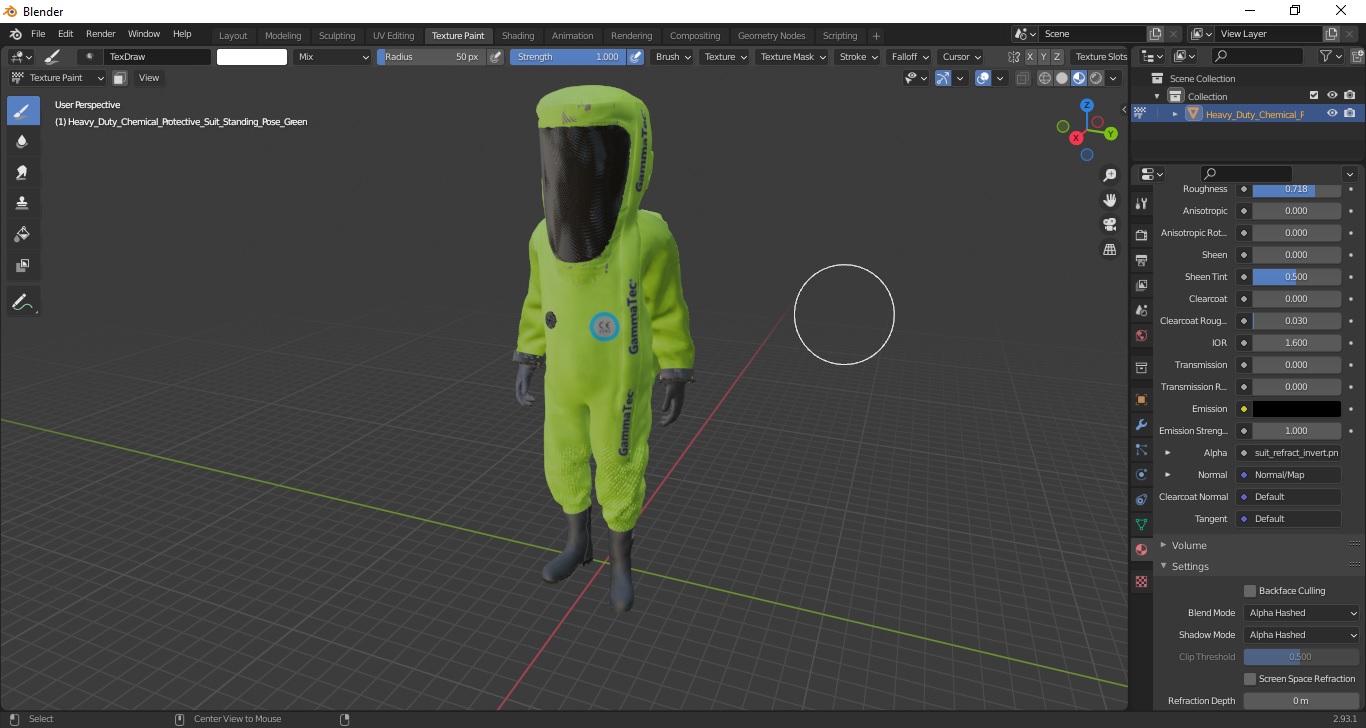The image size is (1366, 728).
Task: Open the Shadow Mode Alpha Hashed dropdown
Action: click(x=1303, y=635)
